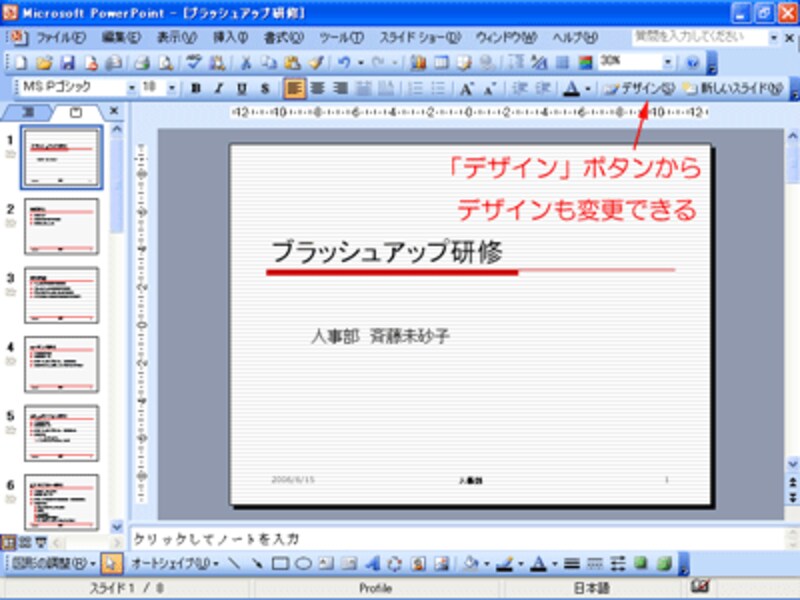Click the デザイン button
Screen dimensions: 800x600
click(x=638, y=89)
